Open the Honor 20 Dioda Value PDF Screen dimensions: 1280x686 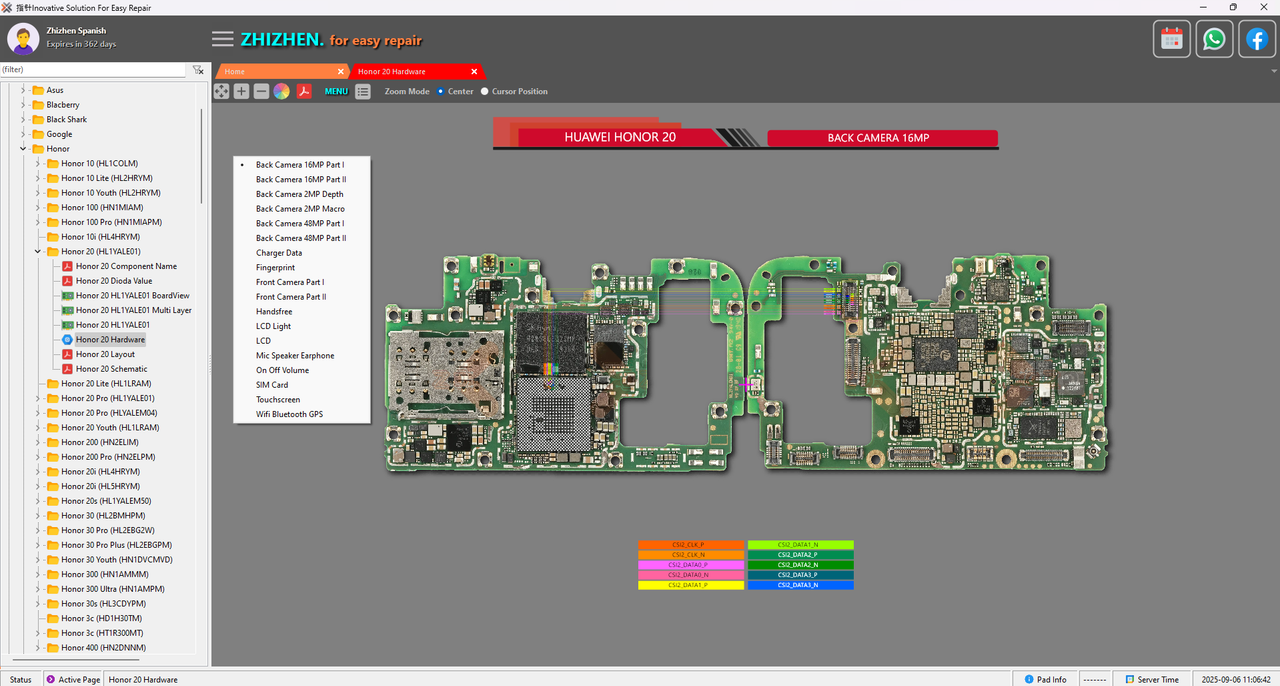pyautogui.click(x=114, y=281)
